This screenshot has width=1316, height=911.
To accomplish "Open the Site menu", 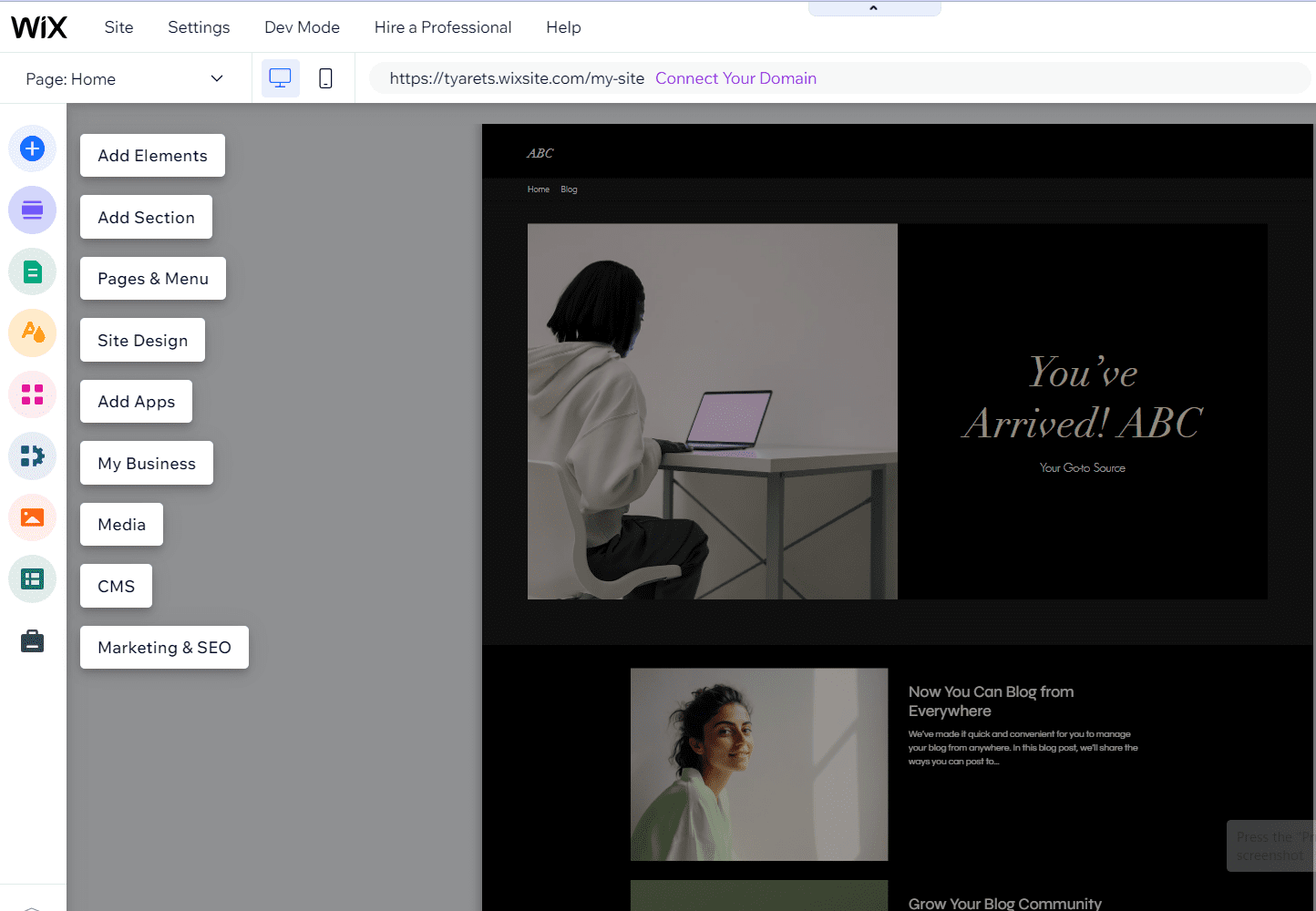I will (x=118, y=27).
